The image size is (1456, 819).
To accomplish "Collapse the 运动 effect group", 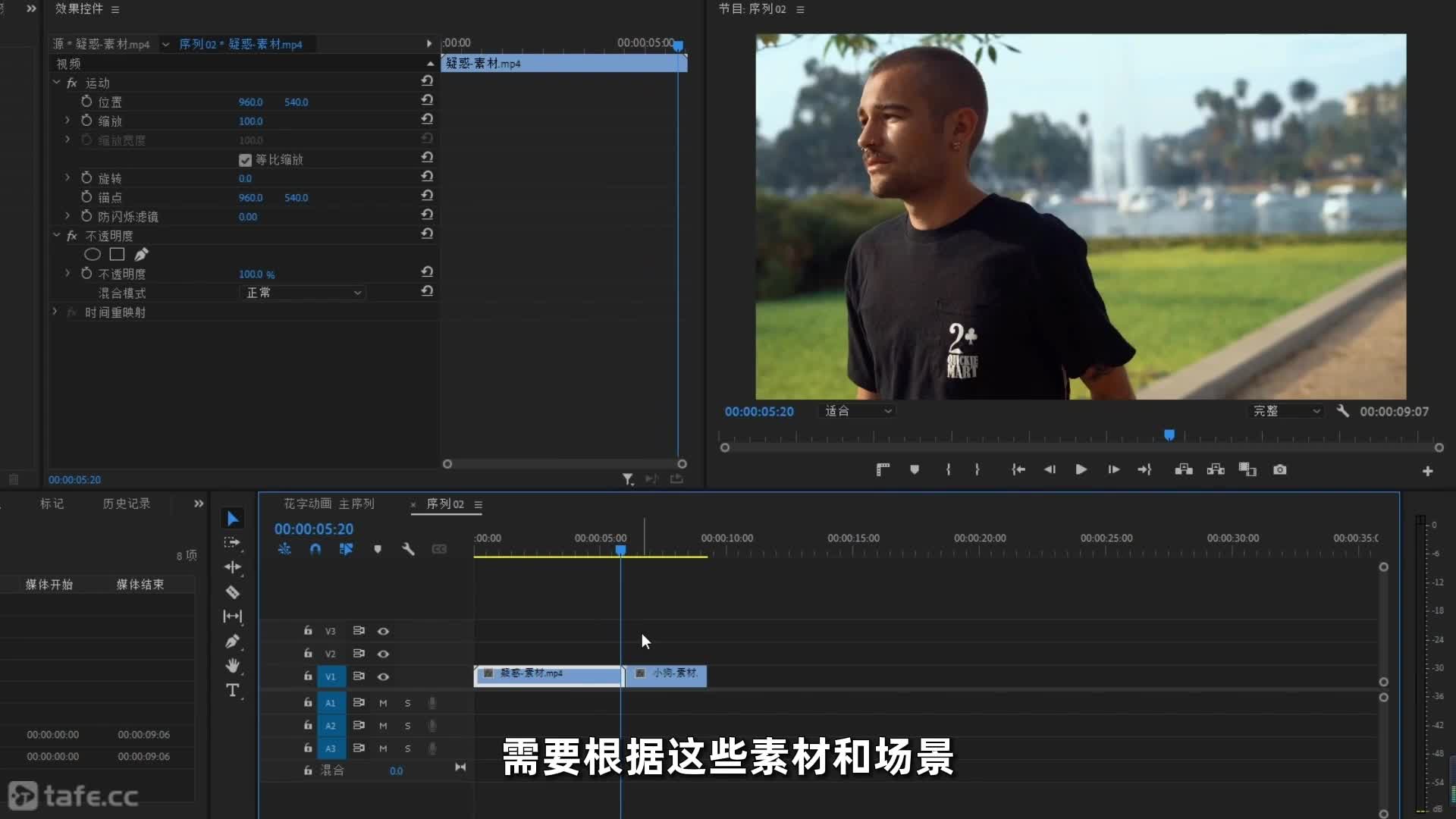I will [56, 82].
